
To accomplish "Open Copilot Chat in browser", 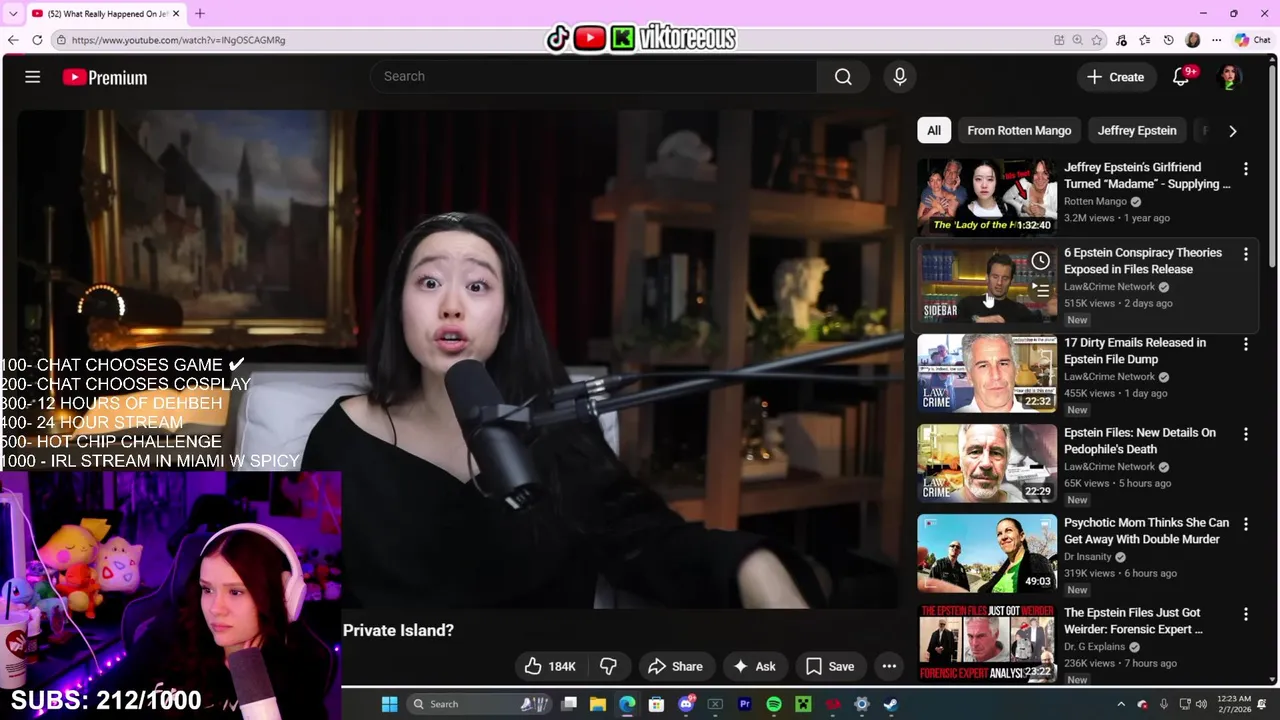I will (x=1252, y=40).
